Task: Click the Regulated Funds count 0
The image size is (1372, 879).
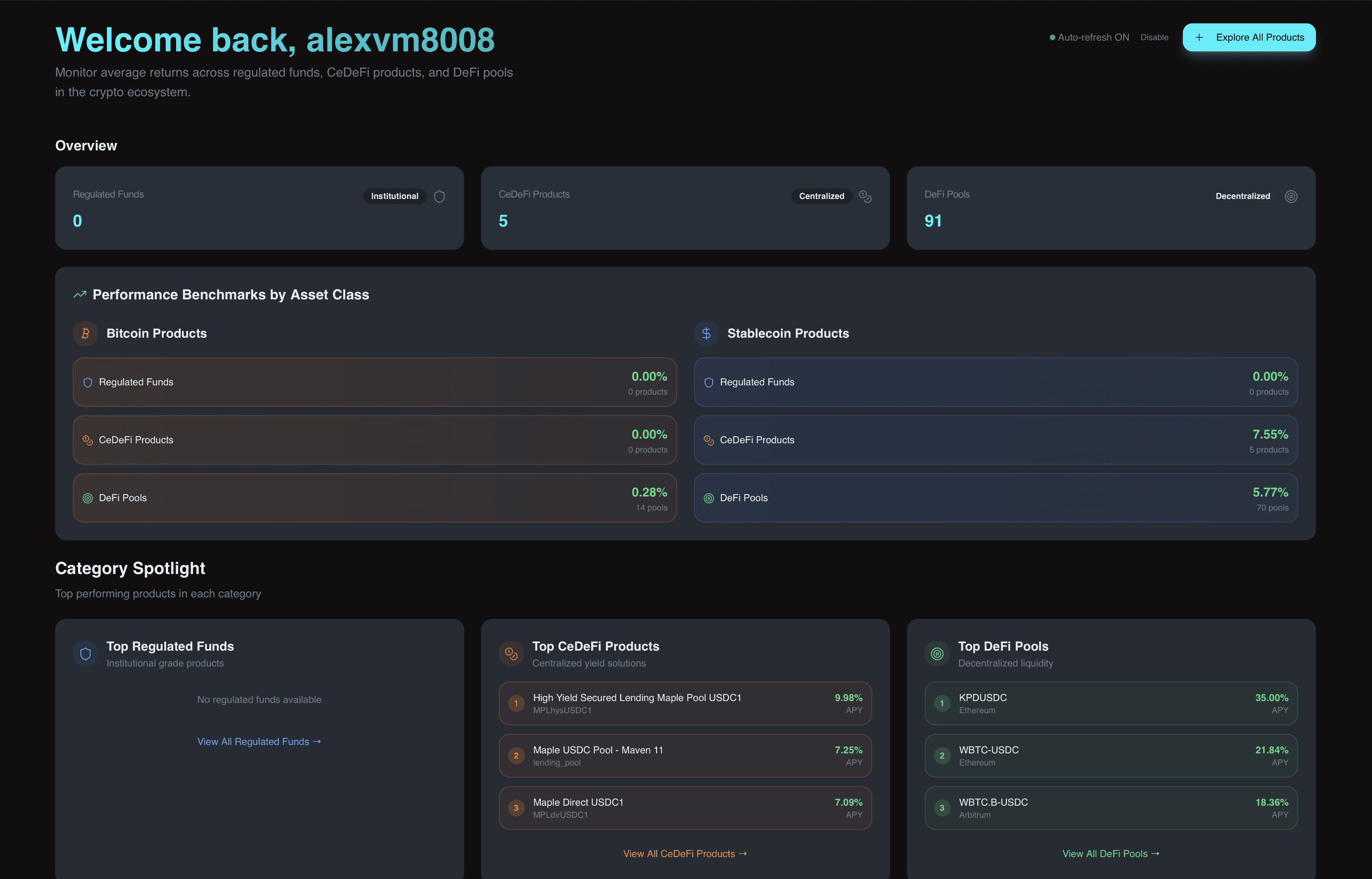Action: [78, 221]
